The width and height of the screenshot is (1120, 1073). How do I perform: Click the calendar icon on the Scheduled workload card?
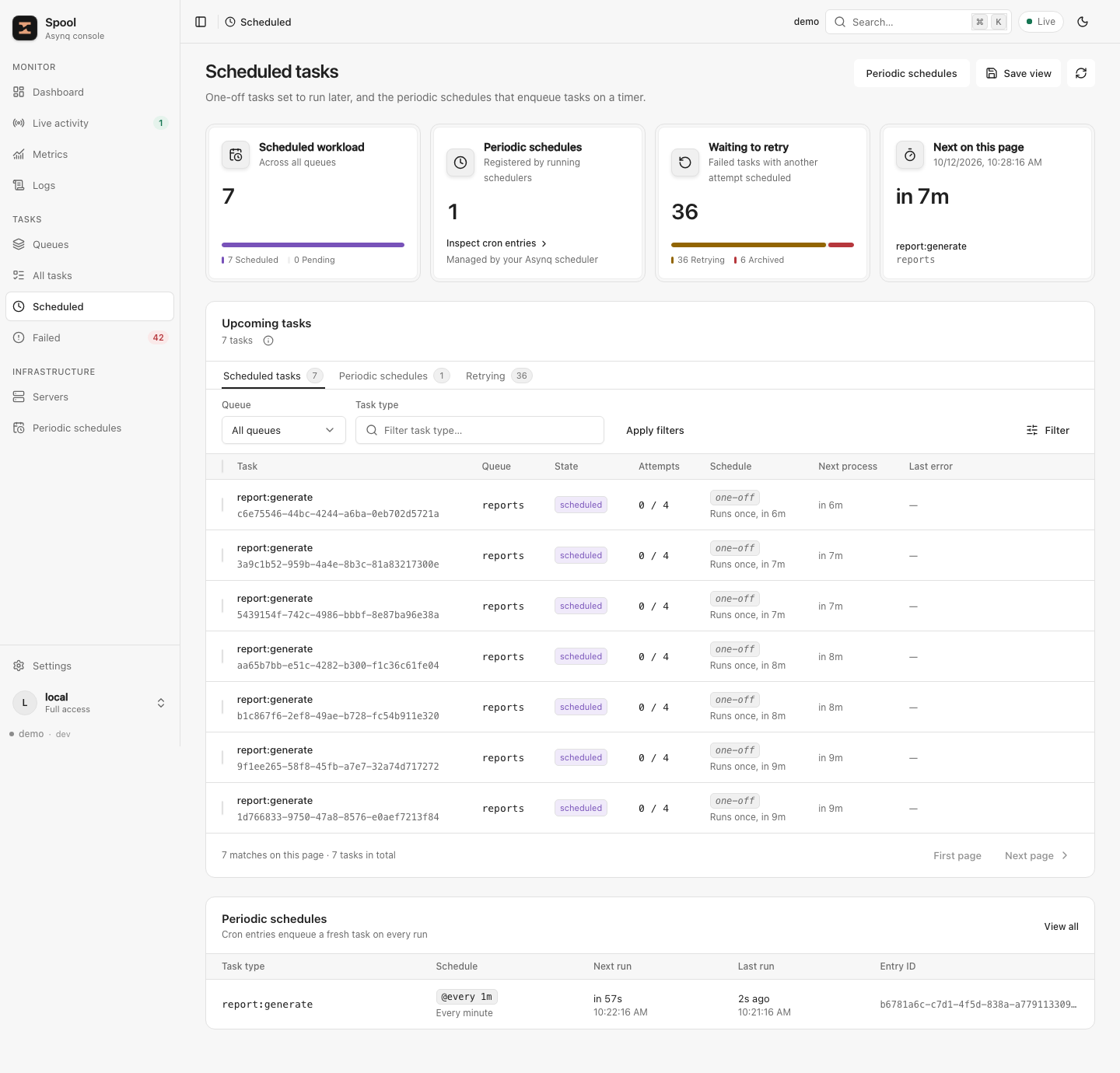coord(236,155)
